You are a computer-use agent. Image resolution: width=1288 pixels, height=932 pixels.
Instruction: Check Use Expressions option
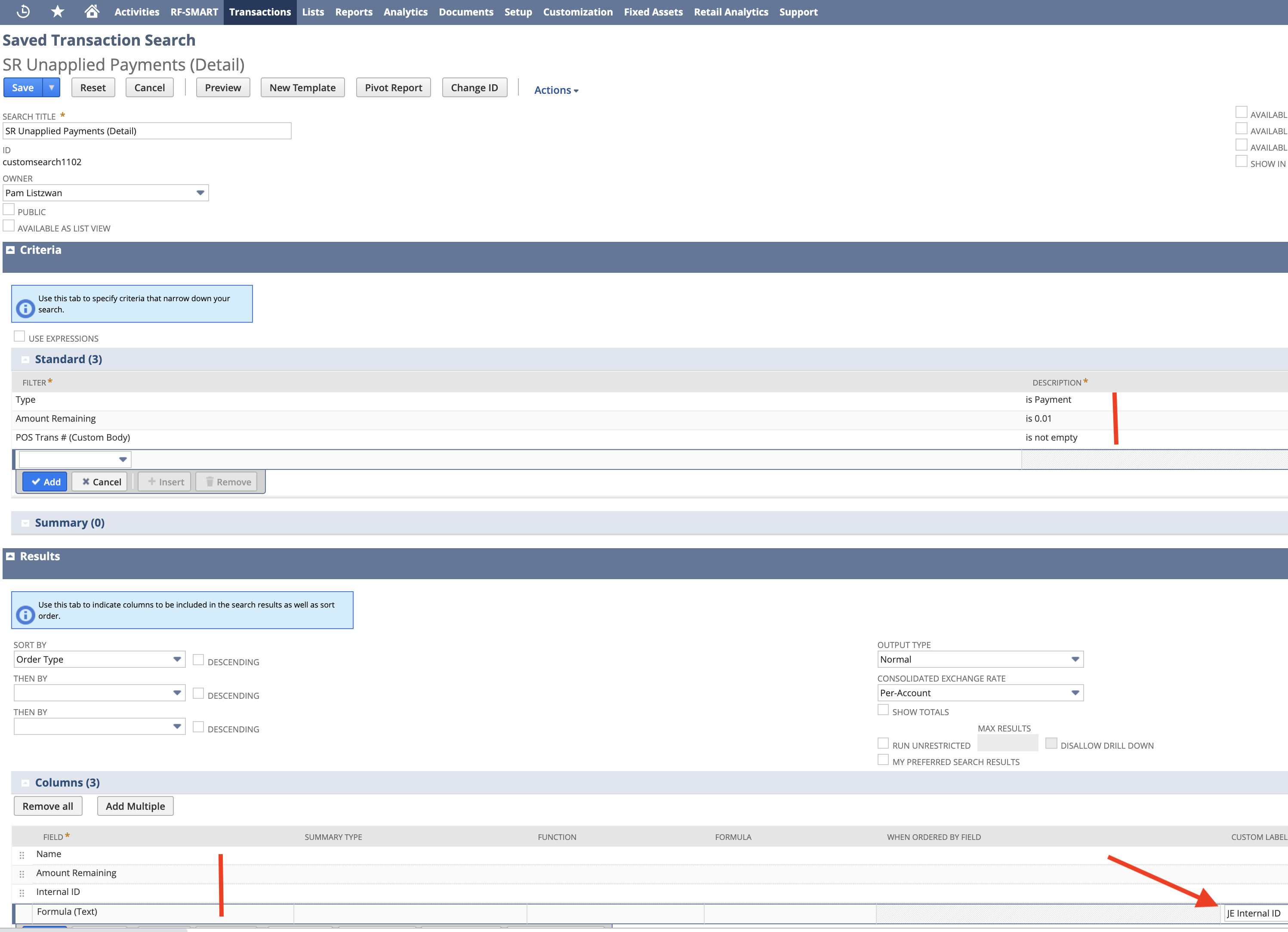(19, 336)
